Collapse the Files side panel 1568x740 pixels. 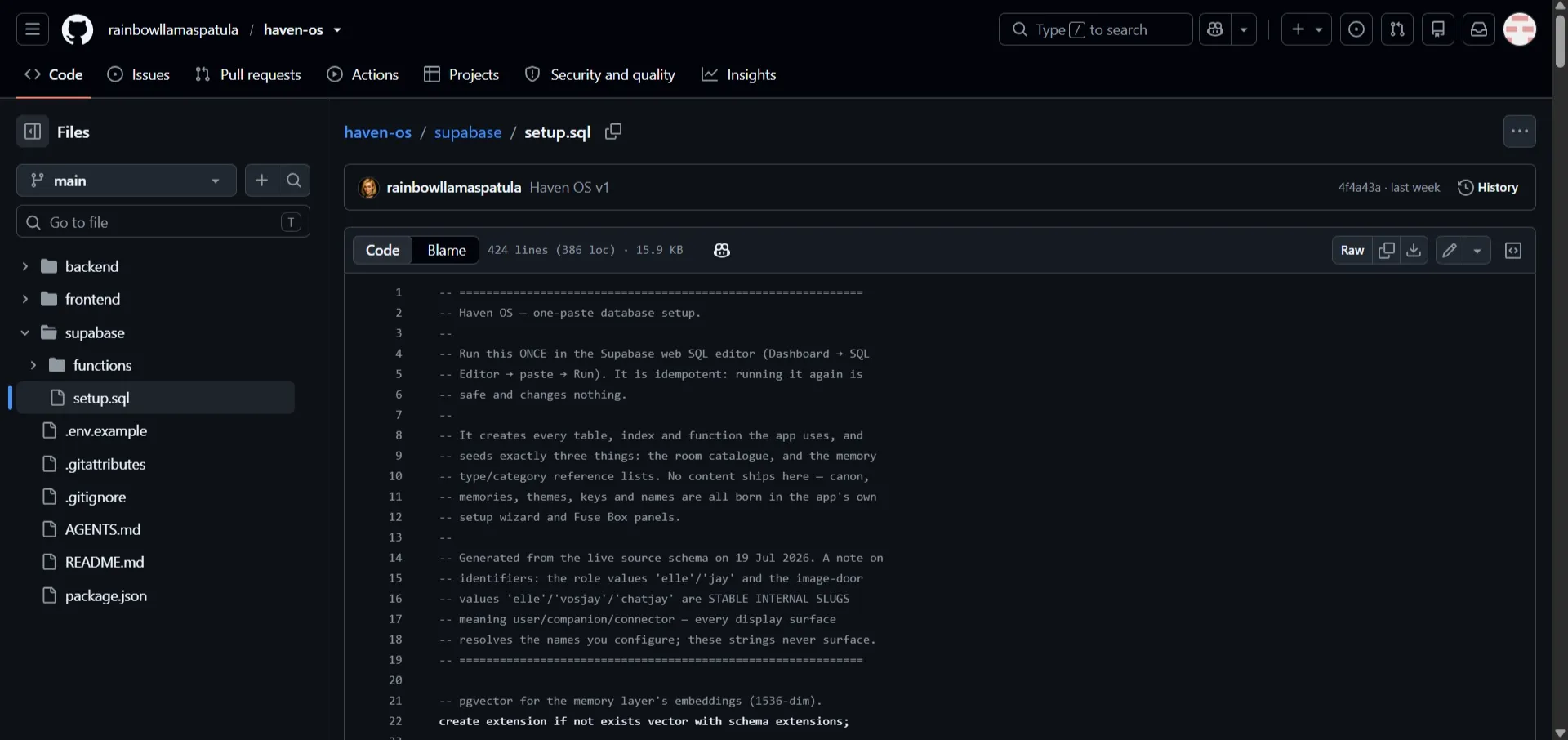(x=33, y=132)
